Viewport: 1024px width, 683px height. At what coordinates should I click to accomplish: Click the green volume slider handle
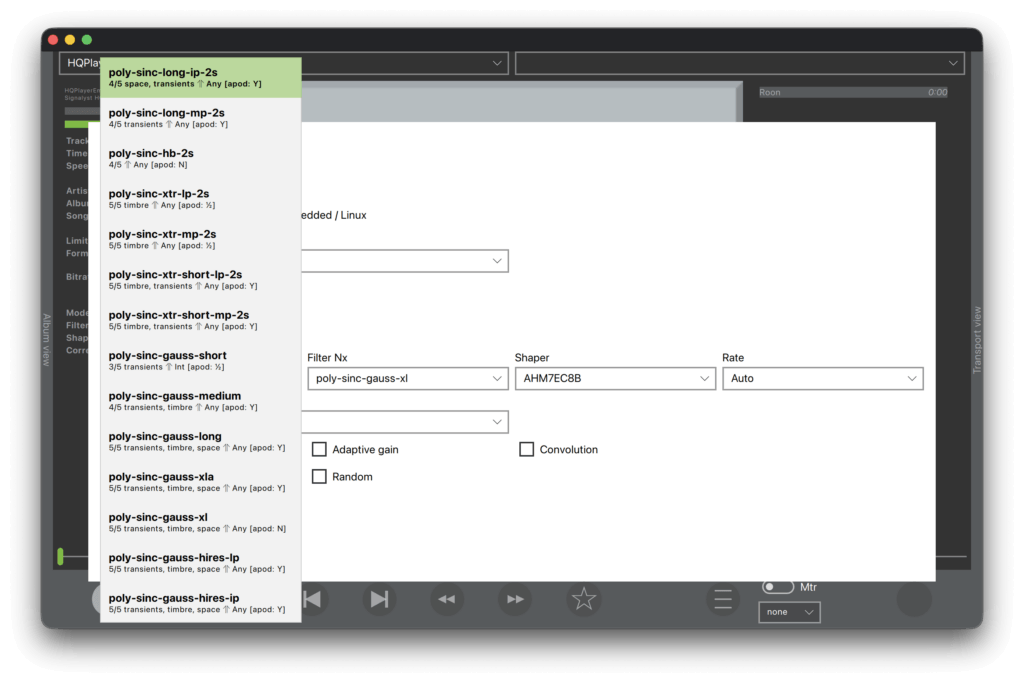(x=61, y=556)
